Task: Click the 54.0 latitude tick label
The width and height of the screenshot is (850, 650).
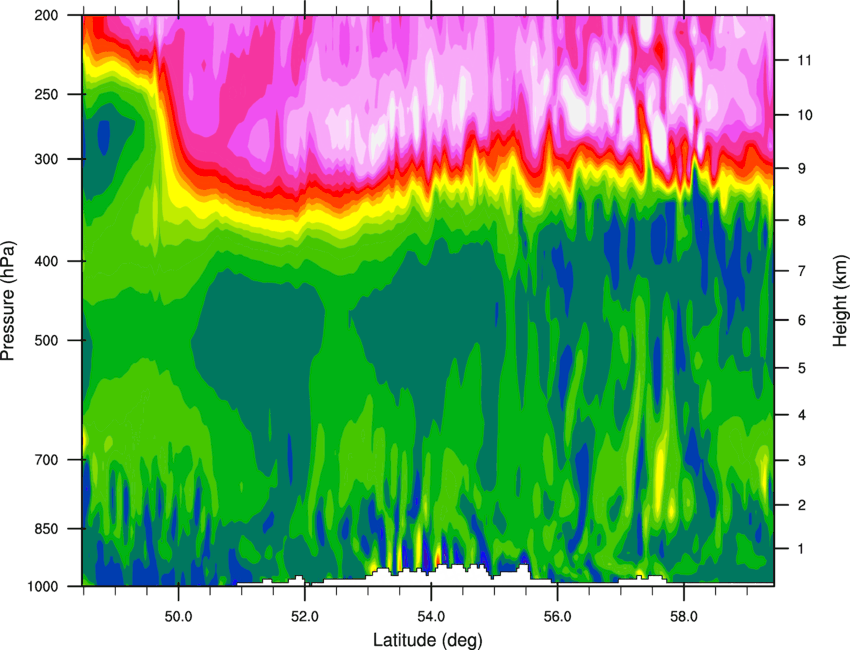Action: point(431,617)
